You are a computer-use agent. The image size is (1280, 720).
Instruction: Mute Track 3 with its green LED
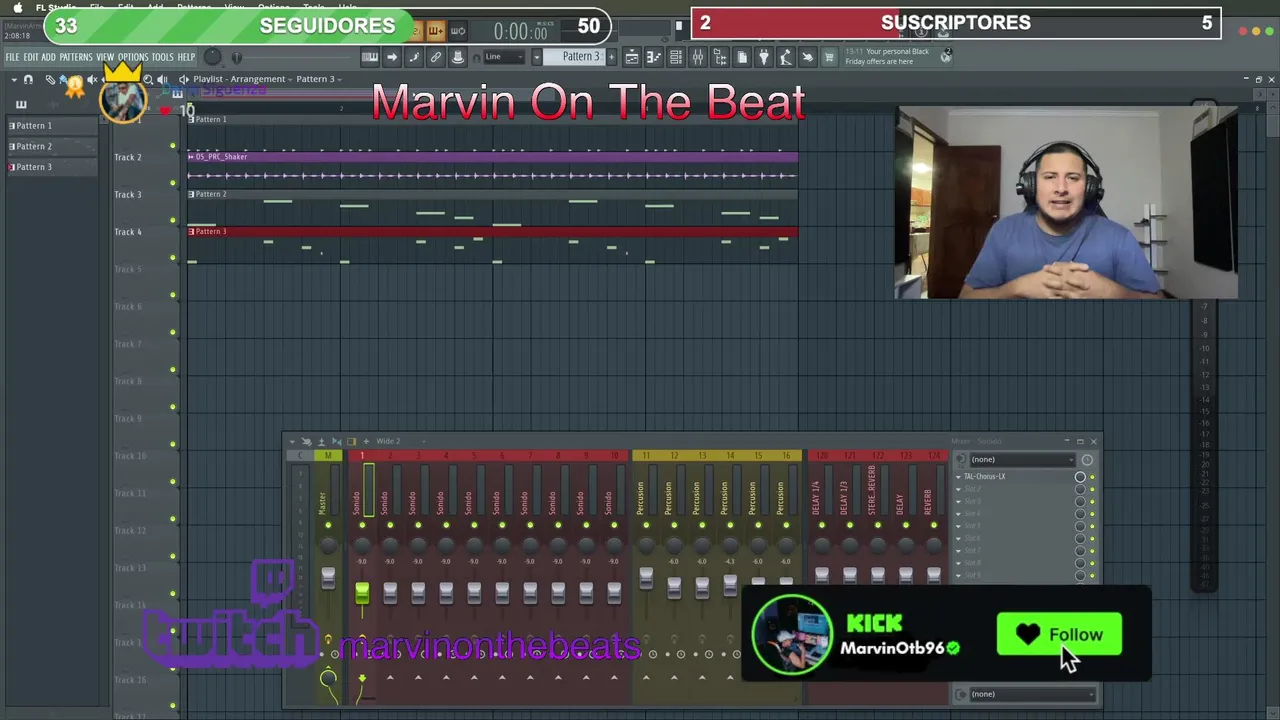[172, 220]
